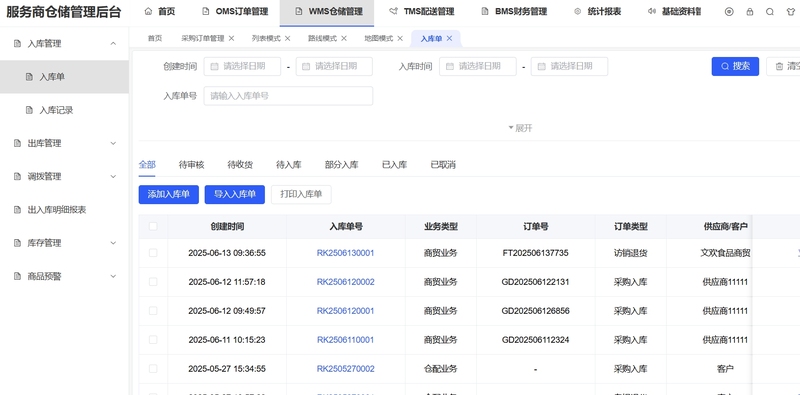Close the 采购订单管理 tab
This screenshot has height=395, width=800.
coord(231,38)
